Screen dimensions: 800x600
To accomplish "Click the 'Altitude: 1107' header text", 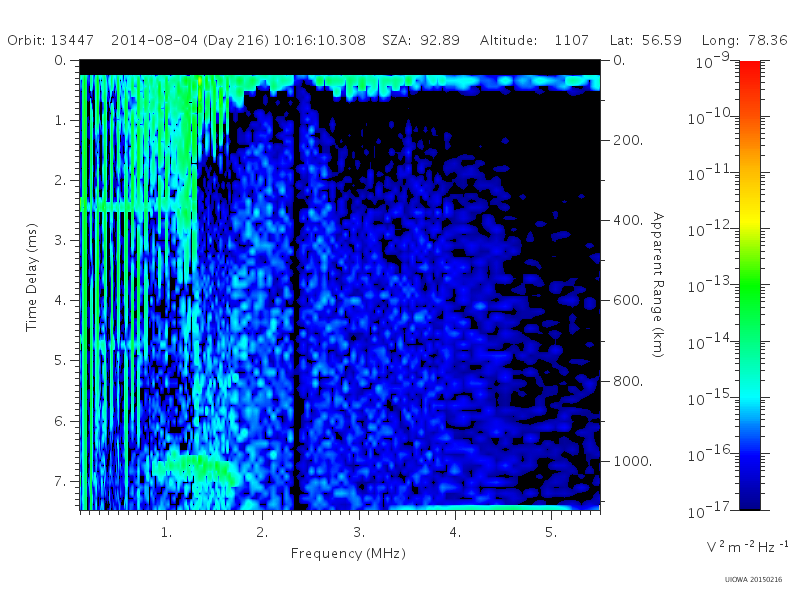I will point(534,40).
